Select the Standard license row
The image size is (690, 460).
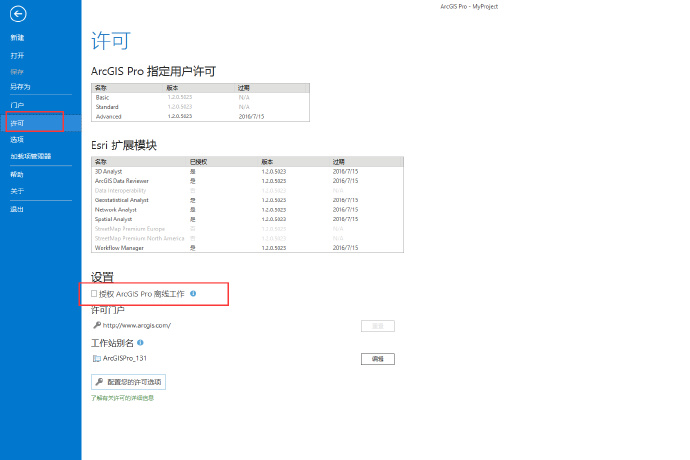tap(200, 107)
